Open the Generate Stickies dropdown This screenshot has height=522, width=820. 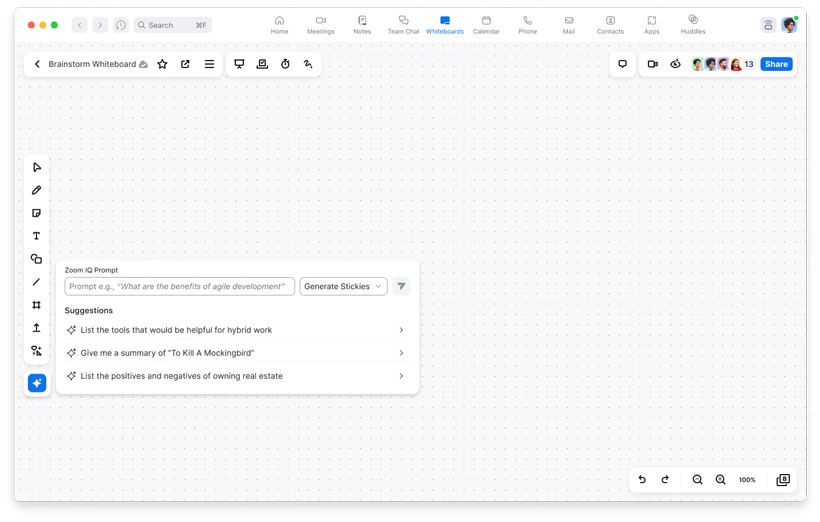343,286
